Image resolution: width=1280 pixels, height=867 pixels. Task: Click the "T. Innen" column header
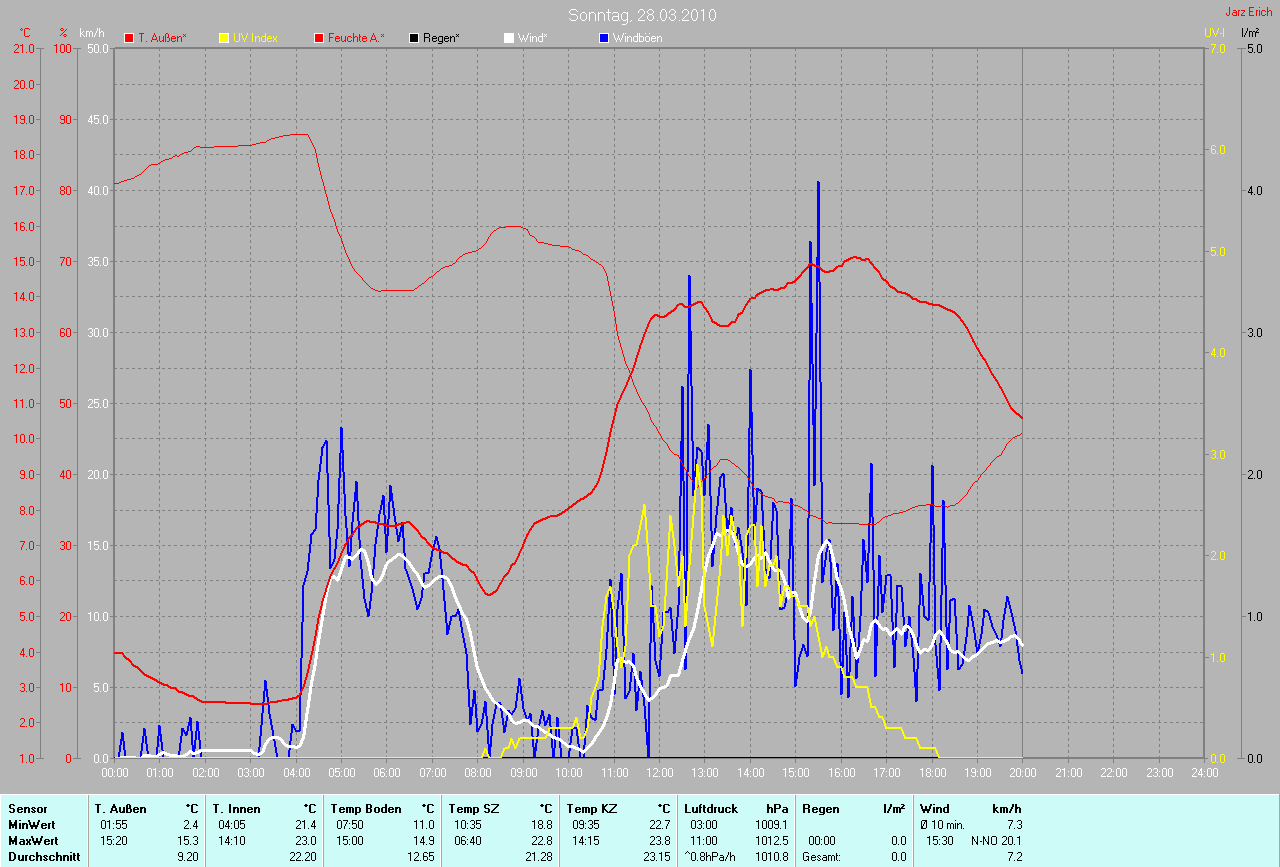[236, 808]
